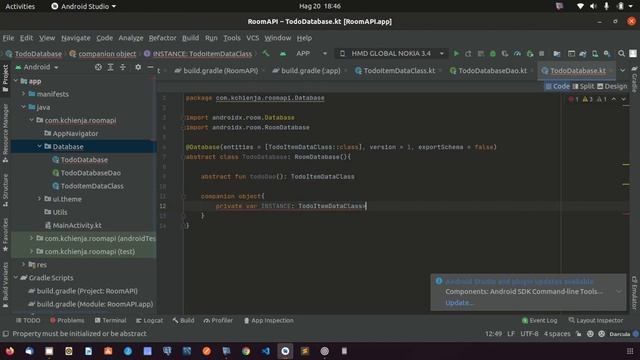Image resolution: width=640 pixels, height=360 pixels.
Task: Click the Collapse All icon in Project panel
Action: point(122,67)
